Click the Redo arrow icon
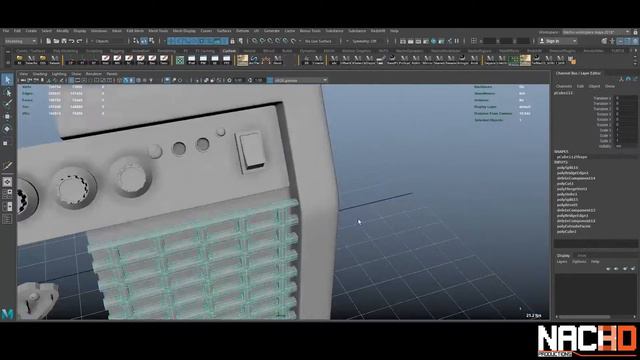Viewport: 640px width, 360px height. point(80,41)
